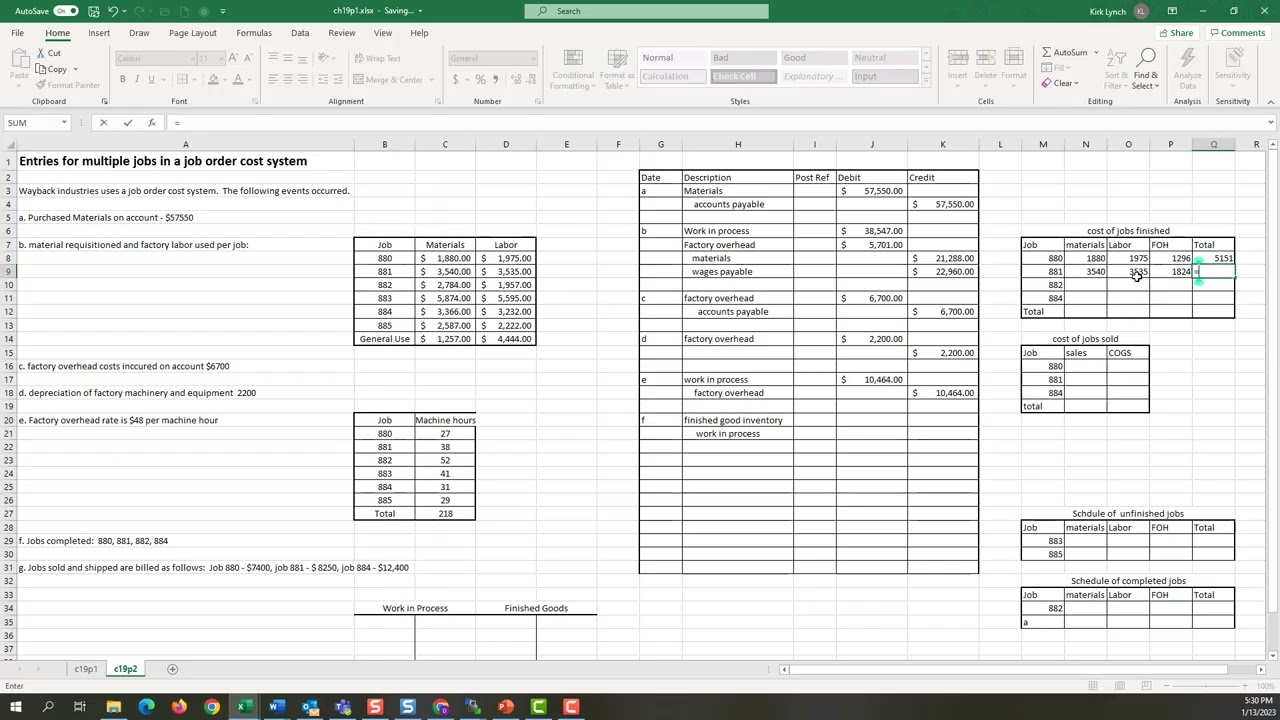Open the View tab
Viewport: 1280px width, 720px height.
(383, 33)
